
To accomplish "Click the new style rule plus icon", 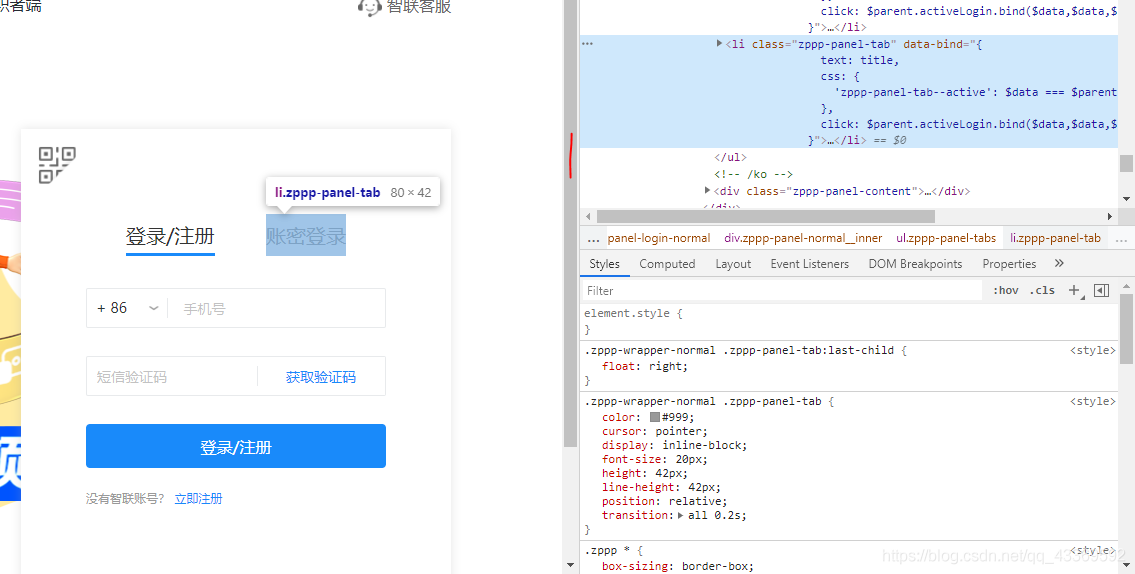I will (x=1074, y=290).
